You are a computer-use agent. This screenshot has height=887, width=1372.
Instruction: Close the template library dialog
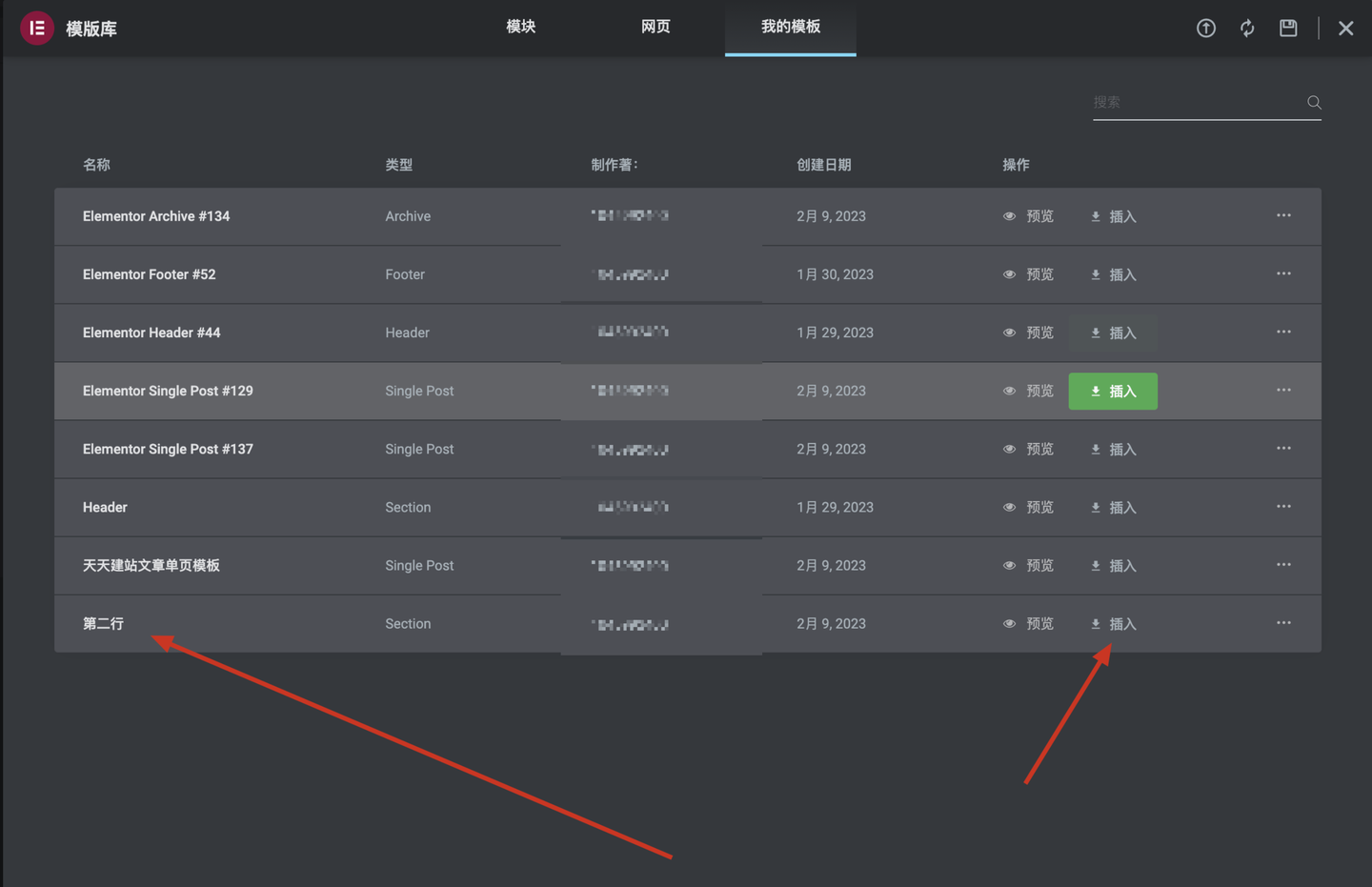coord(1345,28)
